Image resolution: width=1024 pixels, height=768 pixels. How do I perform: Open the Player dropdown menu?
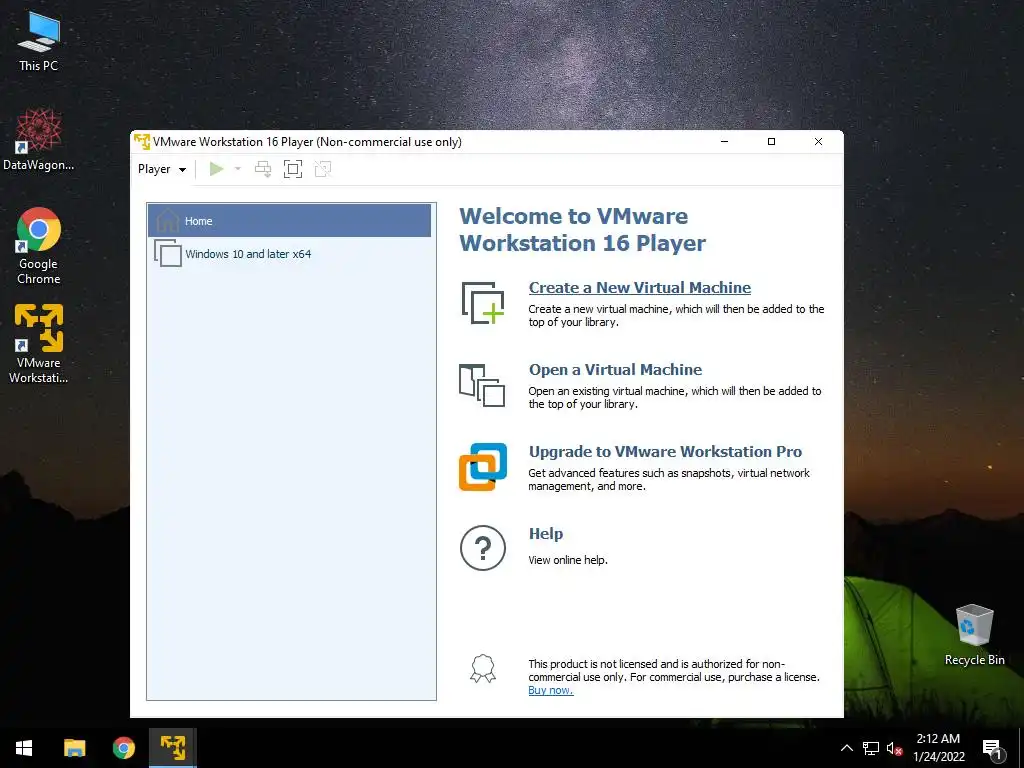(162, 169)
